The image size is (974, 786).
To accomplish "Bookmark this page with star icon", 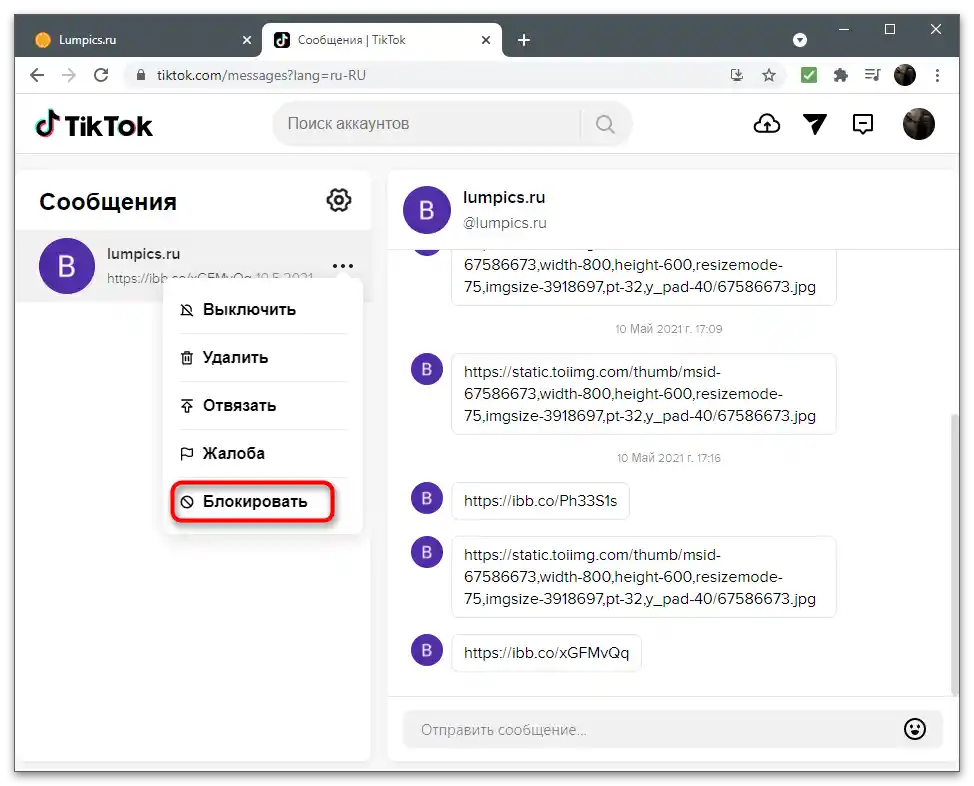I will [769, 75].
